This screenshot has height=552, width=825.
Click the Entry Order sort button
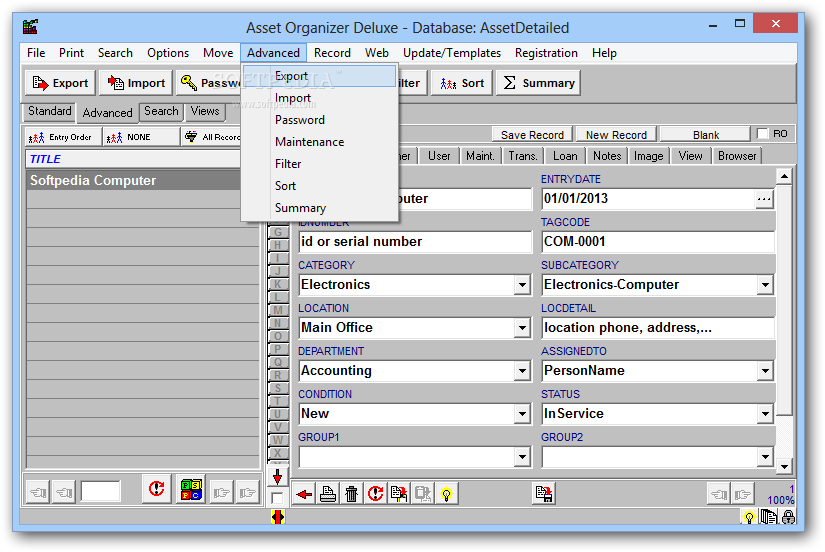click(x=63, y=137)
